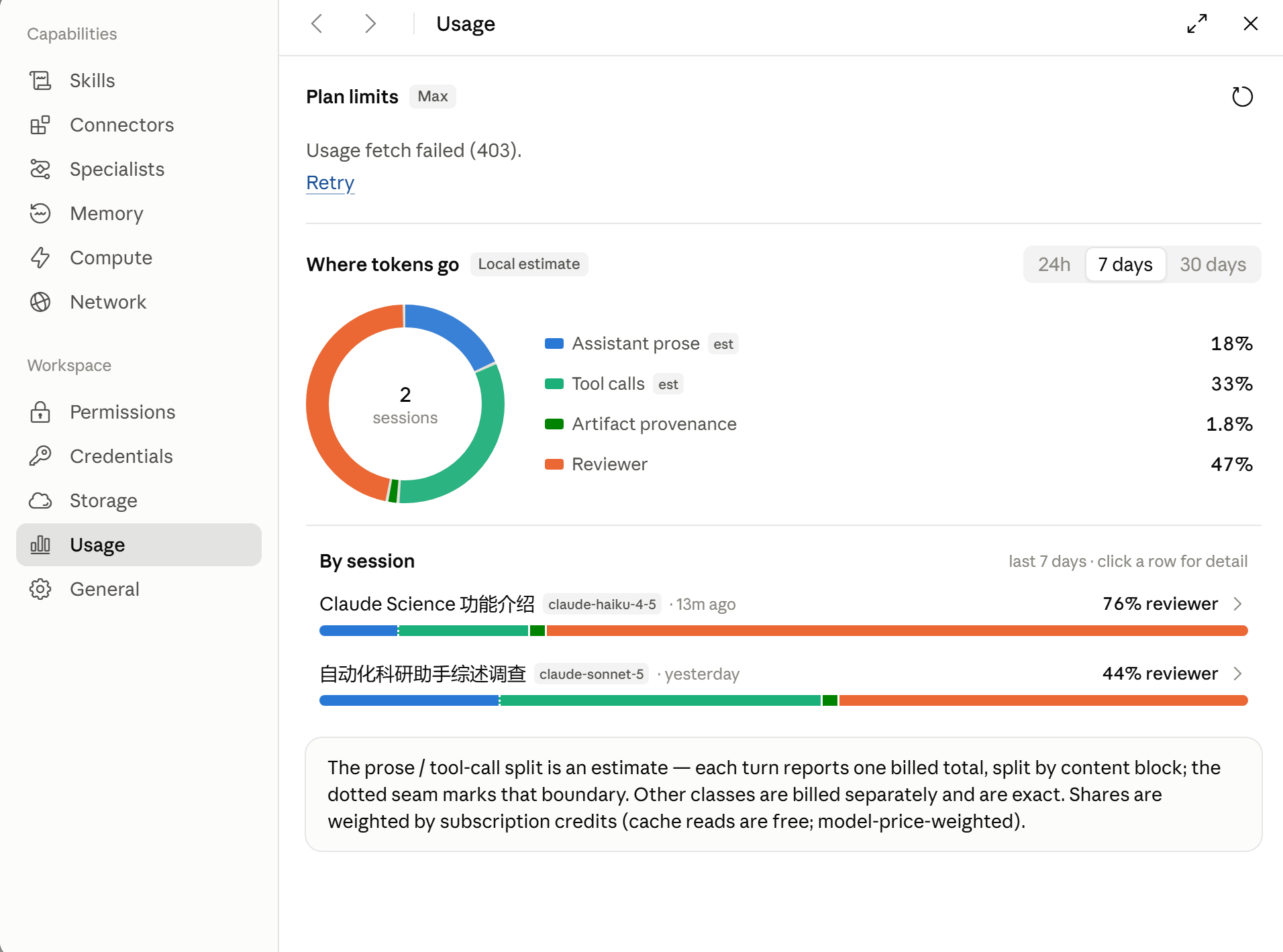Select the 7 days range

pos(1125,264)
